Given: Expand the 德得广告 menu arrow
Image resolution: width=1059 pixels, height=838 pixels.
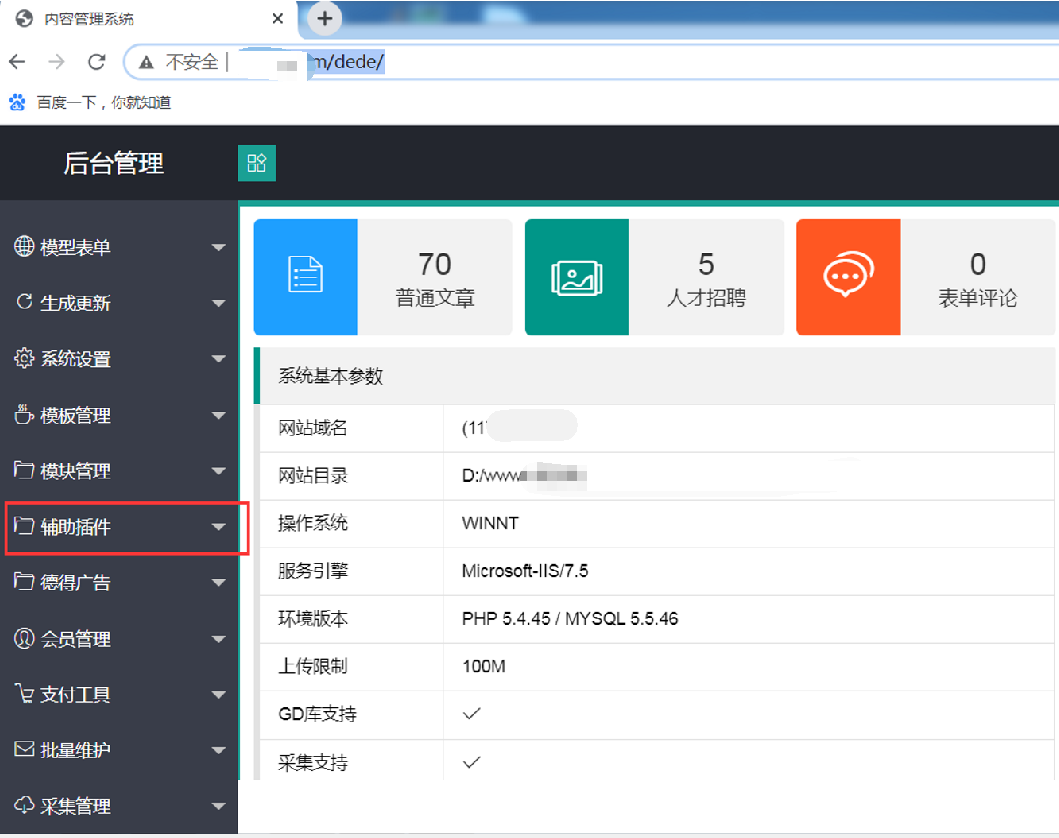Looking at the screenshot, I should coord(218,582).
